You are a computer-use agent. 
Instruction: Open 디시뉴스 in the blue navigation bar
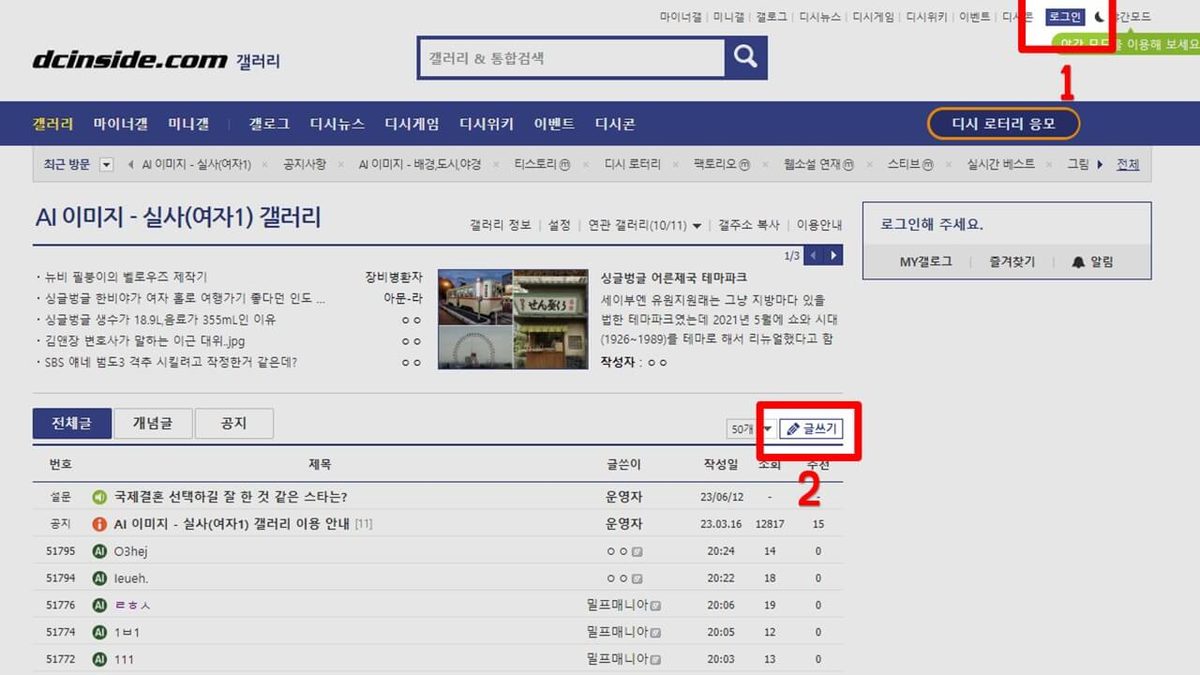click(337, 124)
